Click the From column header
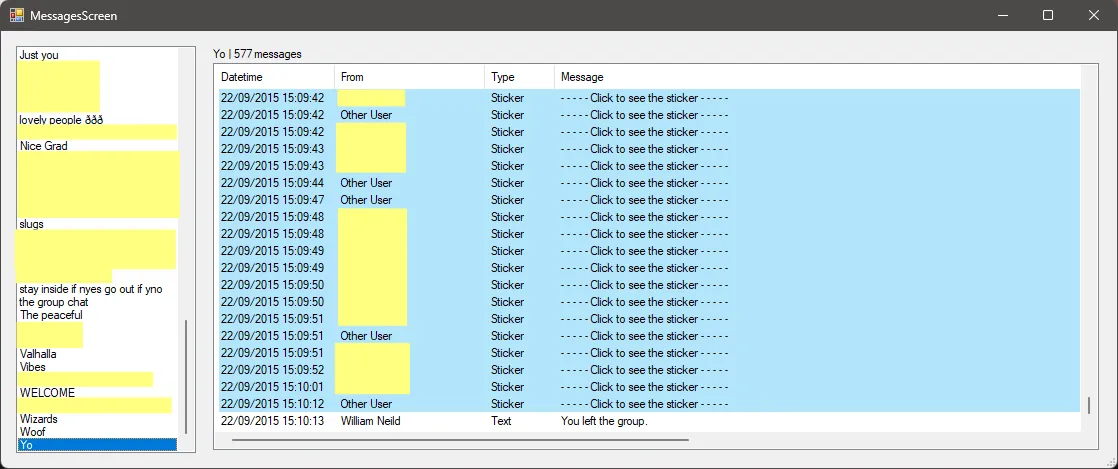Viewport: 1118px width, 469px height. point(409,77)
